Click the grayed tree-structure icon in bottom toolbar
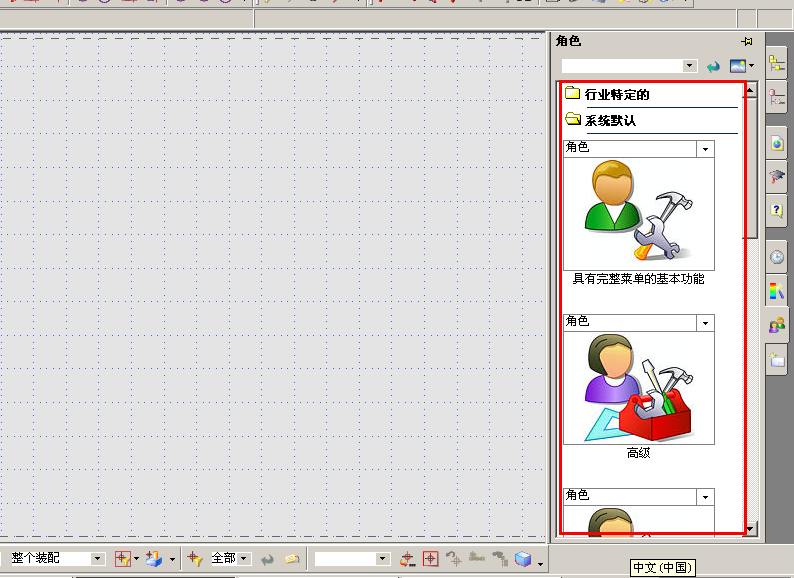 (x=500, y=559)
